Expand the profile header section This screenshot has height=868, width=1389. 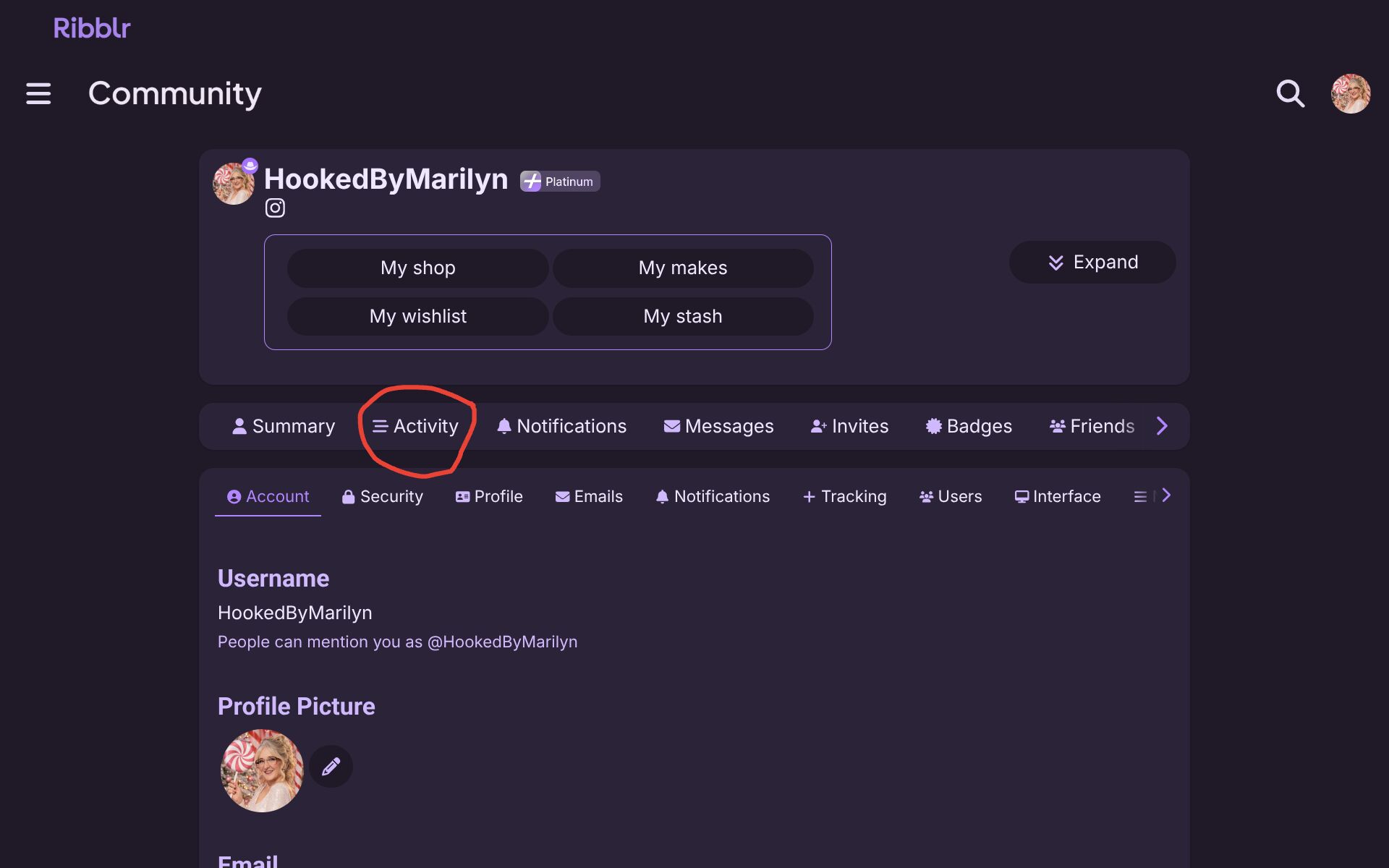click(x=1092, y=262)
